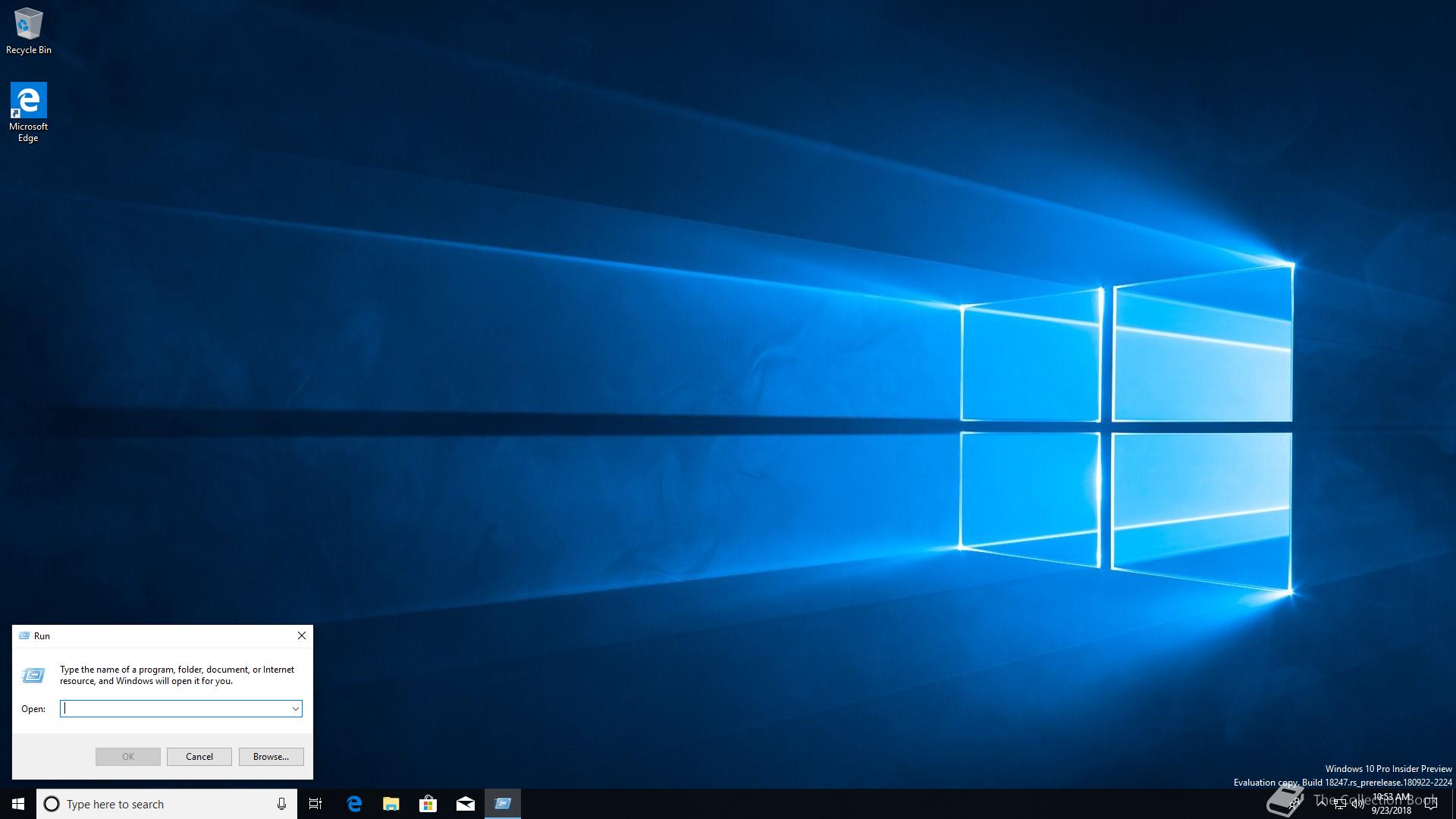Click in the Open text field
The width and height of the screenshot is (1456, 819).
pyautogui.click(x=174, y=709)
